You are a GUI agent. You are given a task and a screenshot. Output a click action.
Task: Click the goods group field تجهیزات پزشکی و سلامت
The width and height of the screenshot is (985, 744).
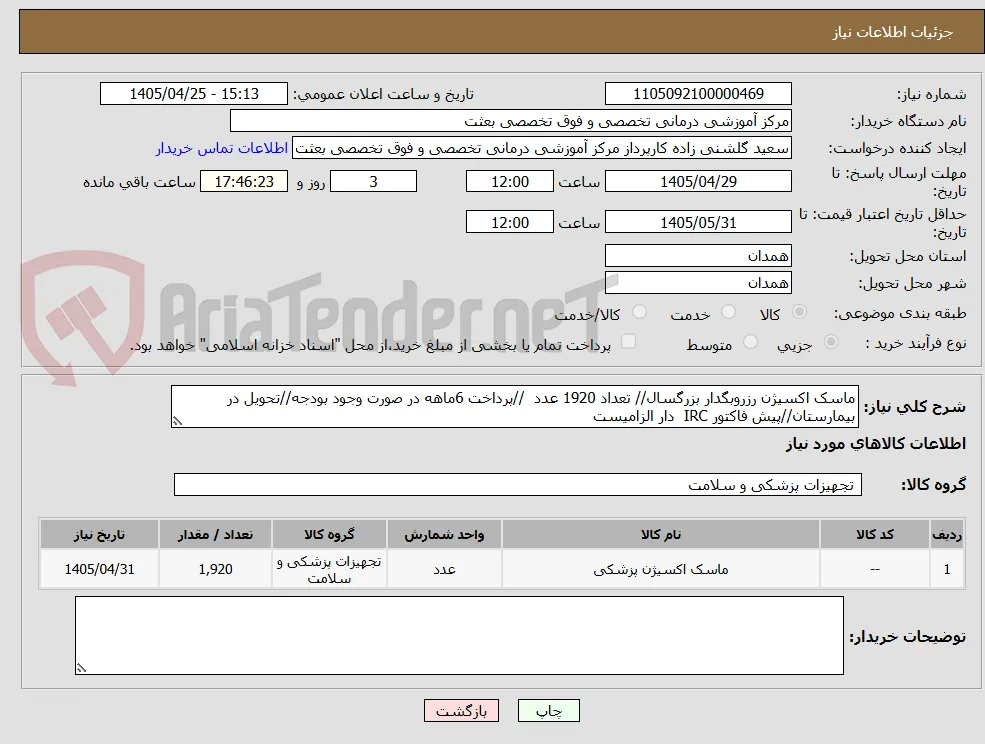tap(518, 485)
